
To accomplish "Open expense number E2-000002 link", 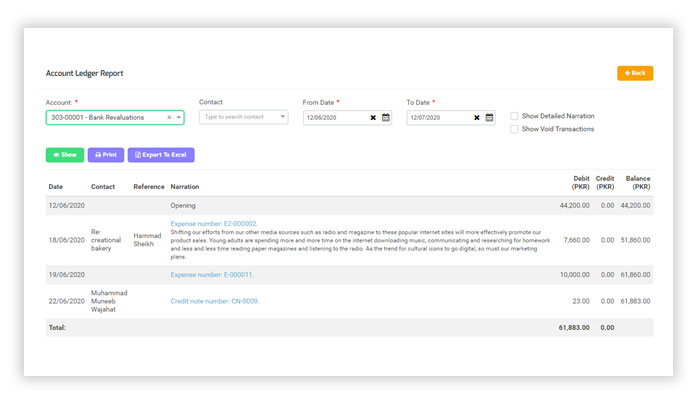I will tap(214, 224).
